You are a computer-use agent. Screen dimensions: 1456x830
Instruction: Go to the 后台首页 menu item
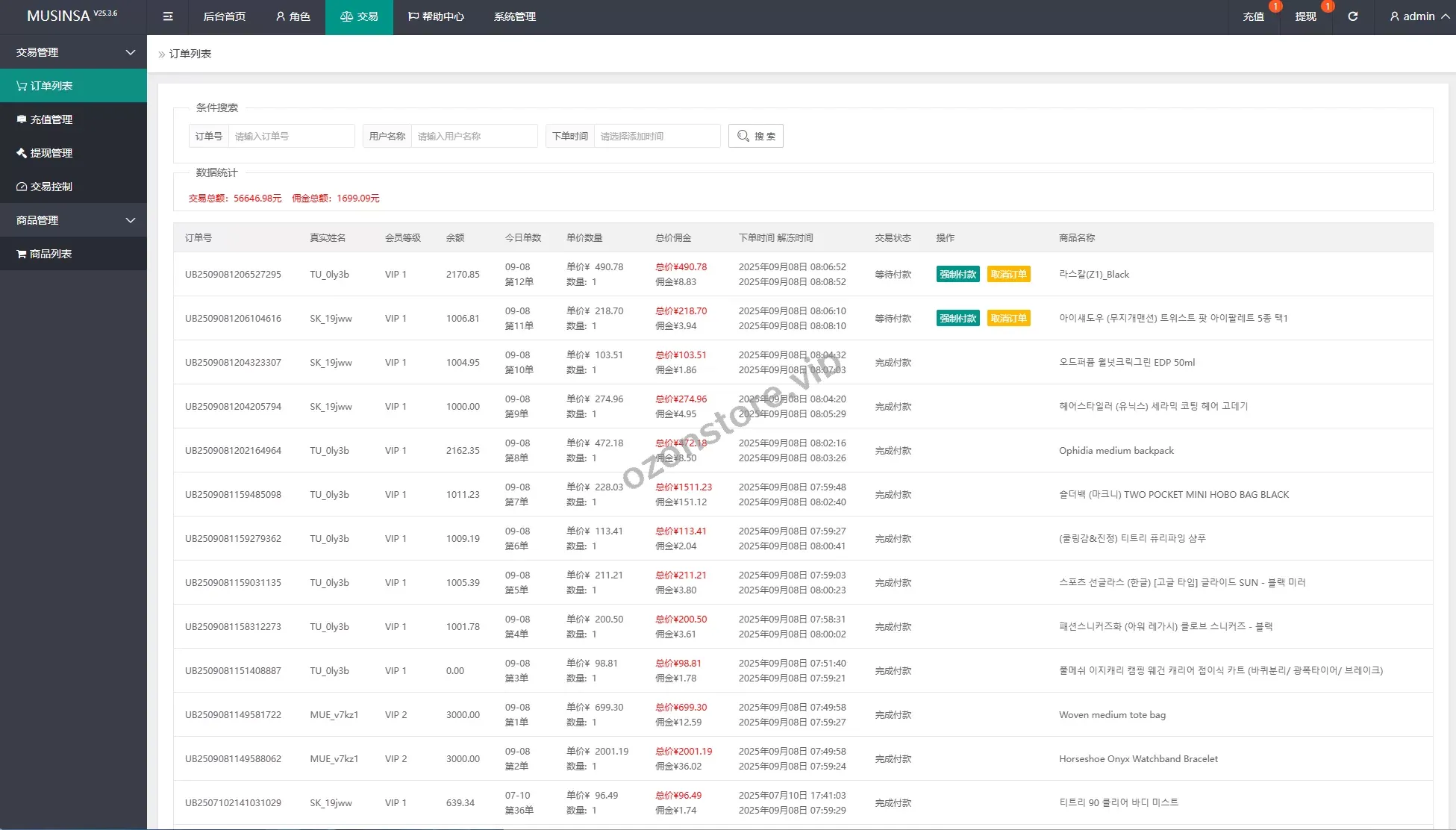(x=224, y=16)
